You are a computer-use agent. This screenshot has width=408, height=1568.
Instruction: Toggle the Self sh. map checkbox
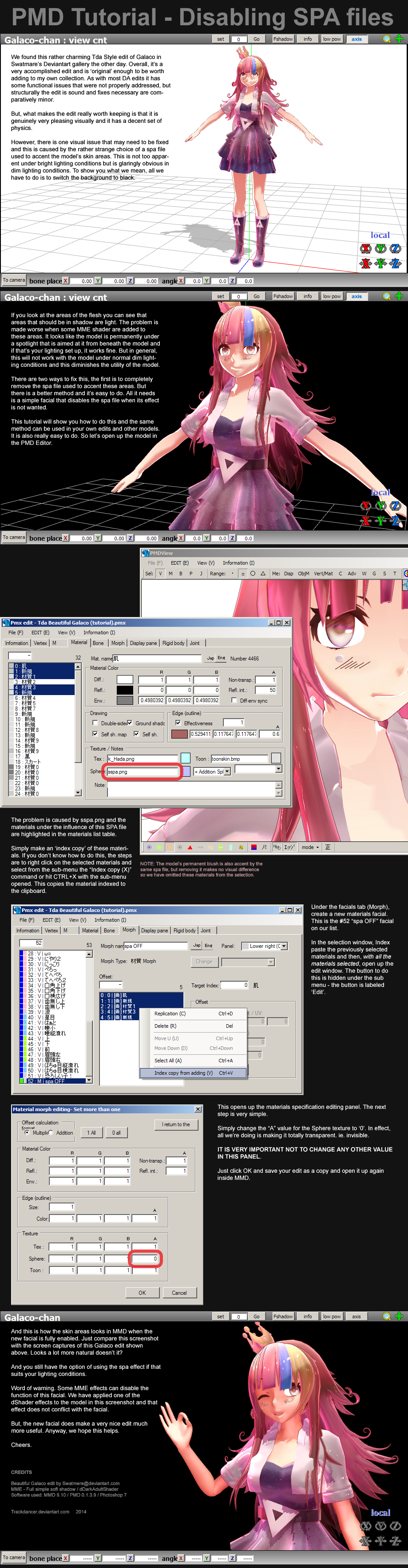point(95,734)
